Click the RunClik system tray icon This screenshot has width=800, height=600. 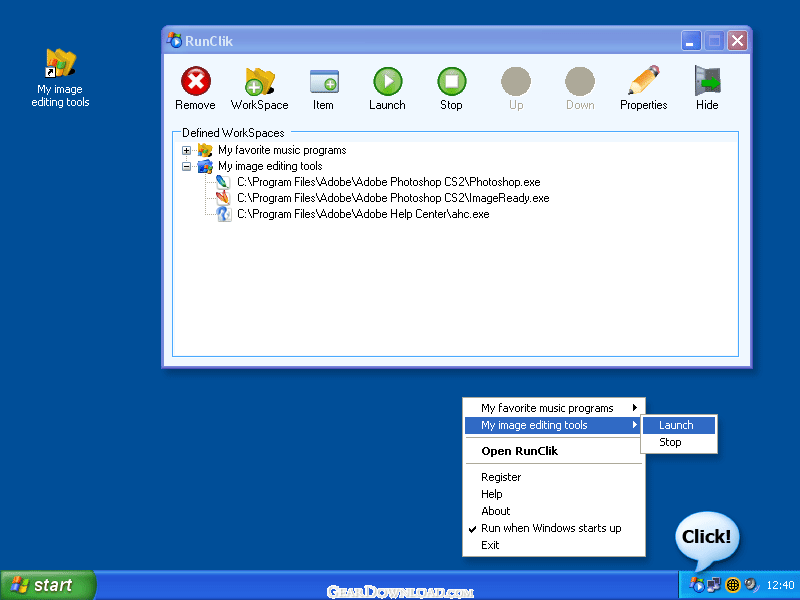(x=696, y=585)
